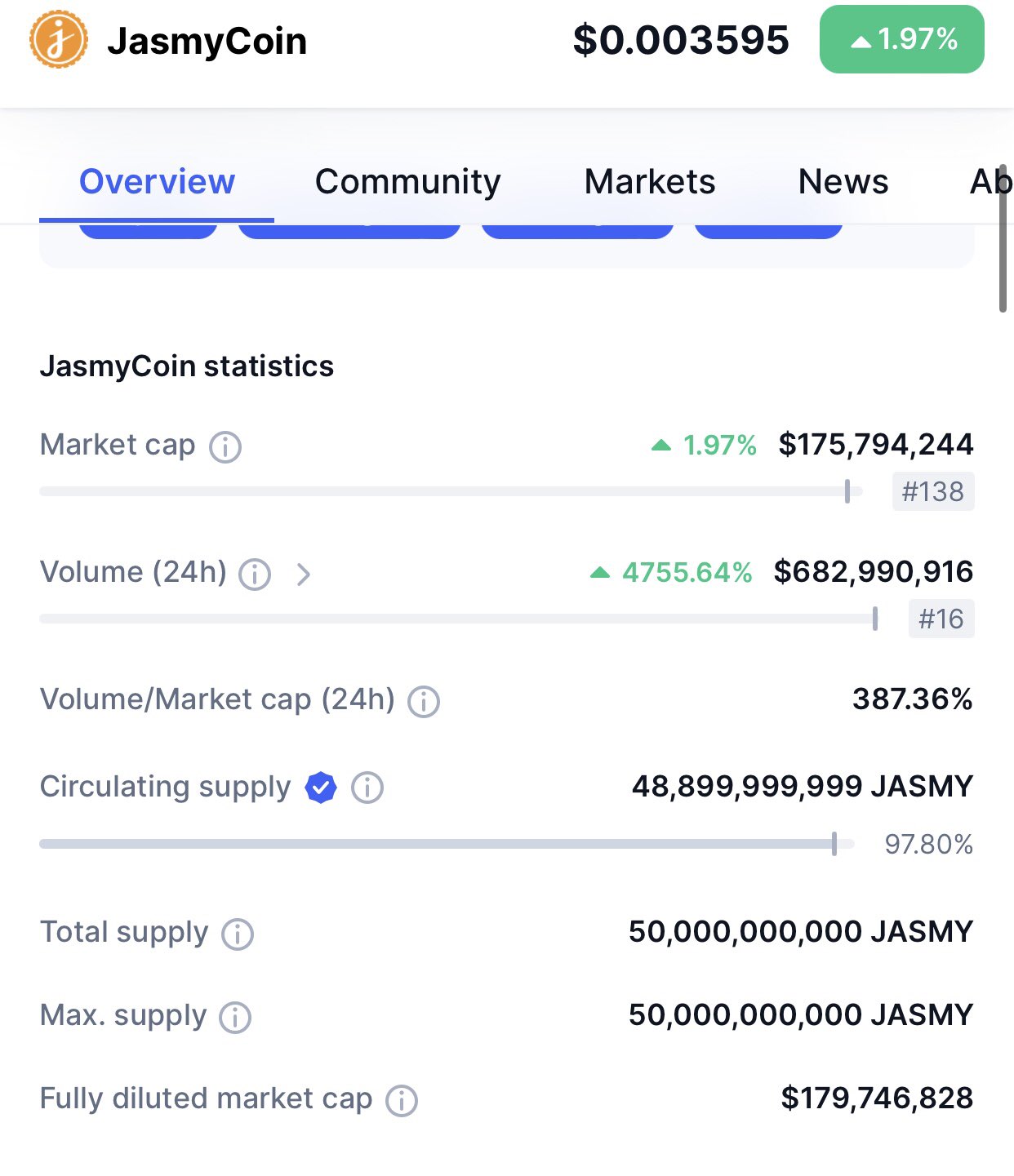The image size is (1014, 1176).
Task: Expand Volume (24h) chevron arrow
Action: coord(303,574)
